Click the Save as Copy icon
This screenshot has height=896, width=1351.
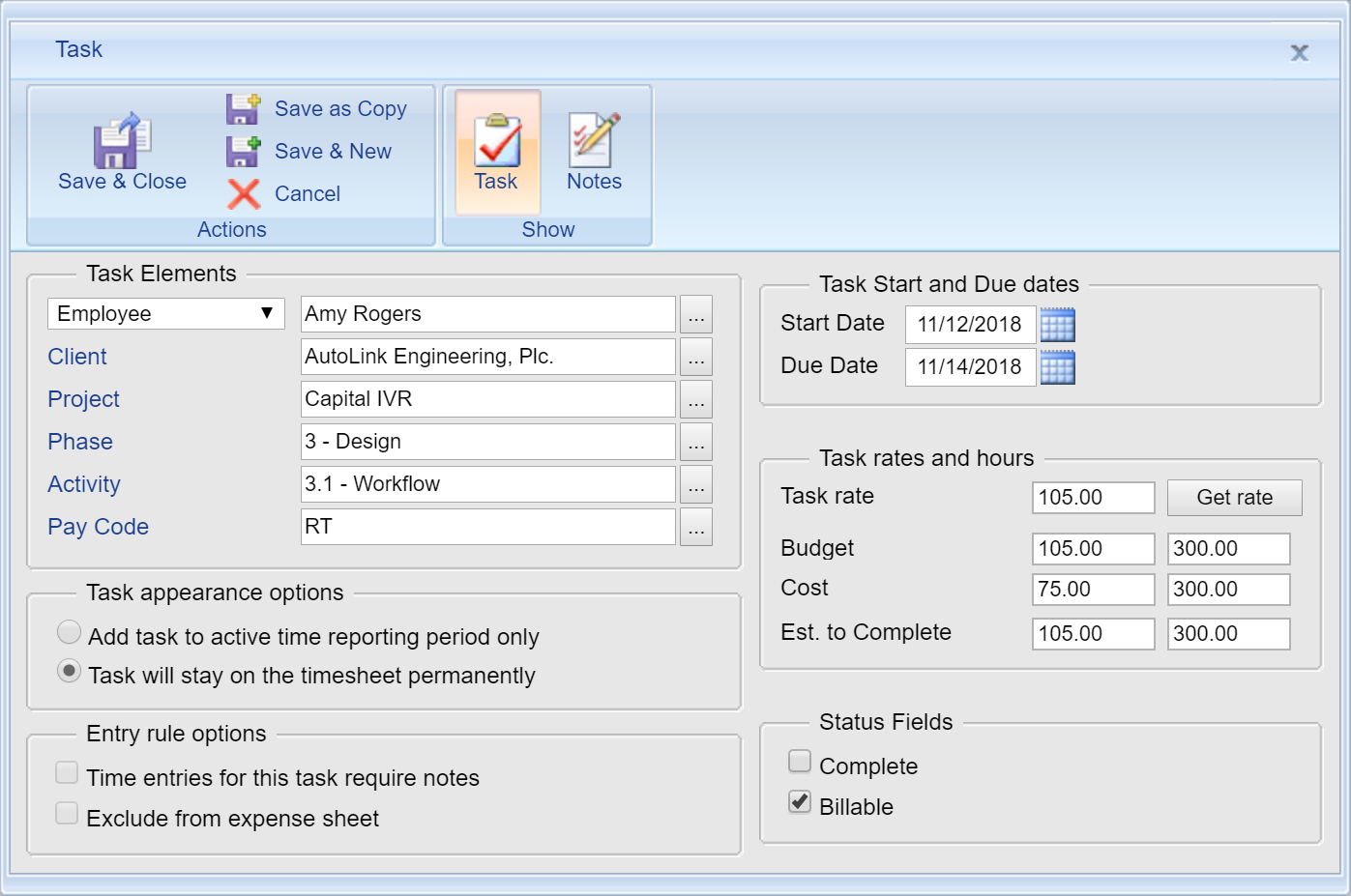(243, 109)
